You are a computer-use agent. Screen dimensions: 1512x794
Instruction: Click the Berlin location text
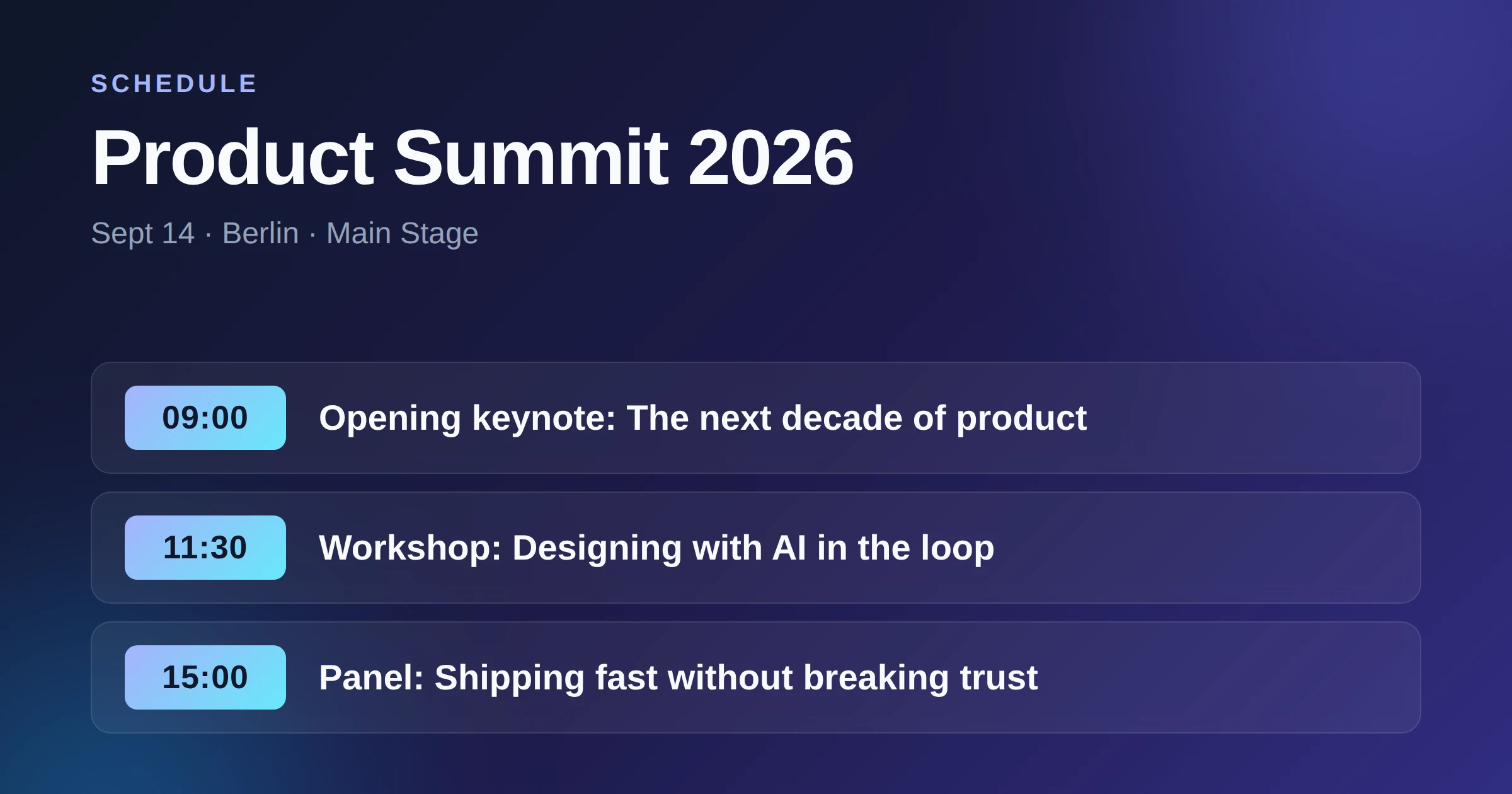click(x=261, y=234)
